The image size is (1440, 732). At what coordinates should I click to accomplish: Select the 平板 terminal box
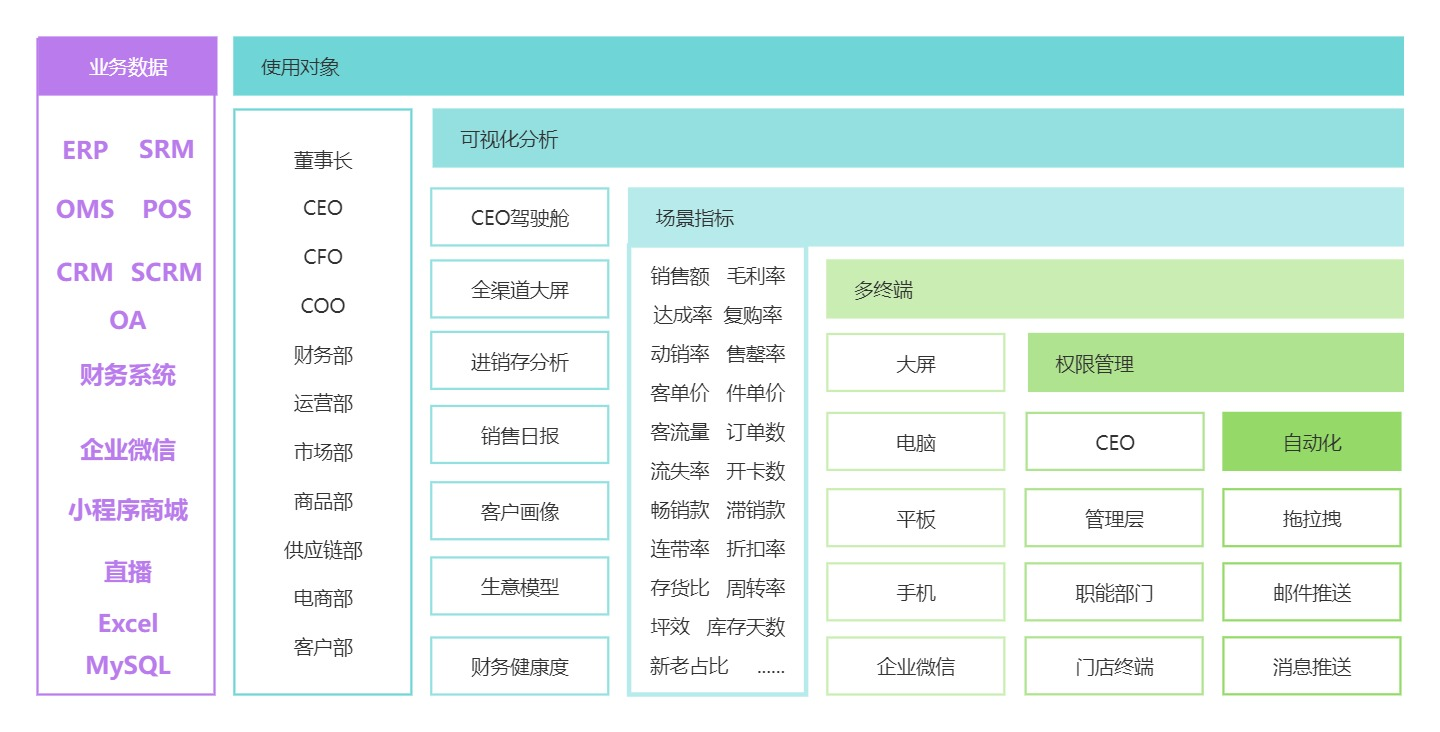coord(916,518)
